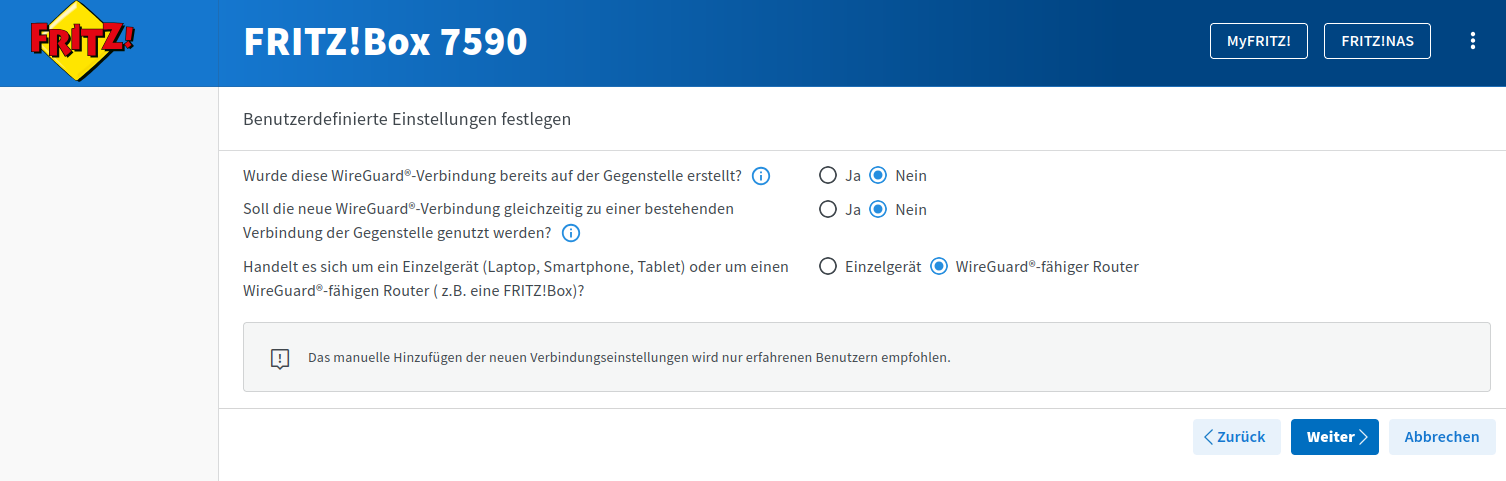Image resolution: width=1506 pixels, height=481 pixels.
Task: Select the 'Einzelgerät' radio option
Action: (828, 267)
